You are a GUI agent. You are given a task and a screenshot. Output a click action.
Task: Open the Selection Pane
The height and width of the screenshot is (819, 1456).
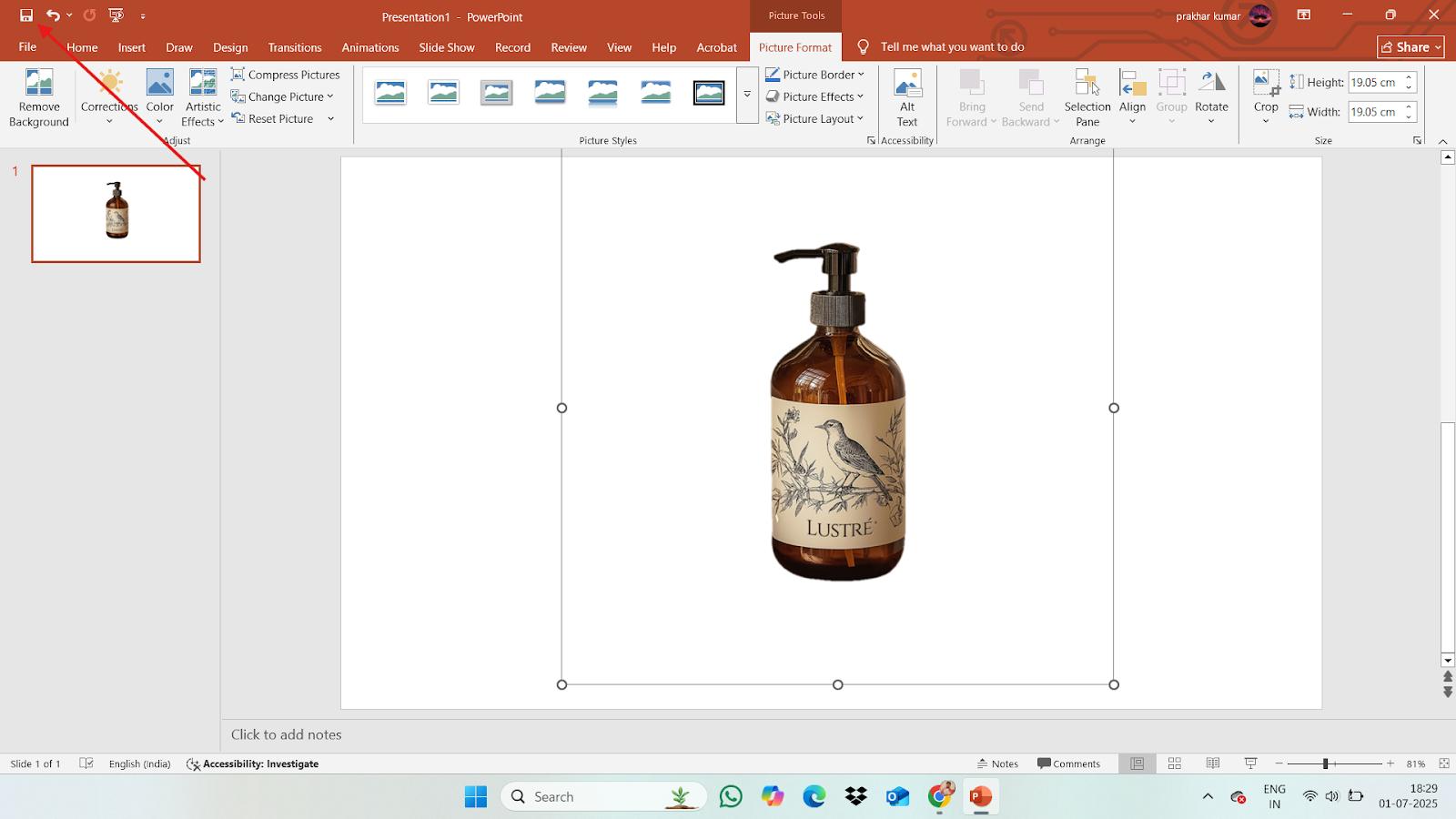1087,97
